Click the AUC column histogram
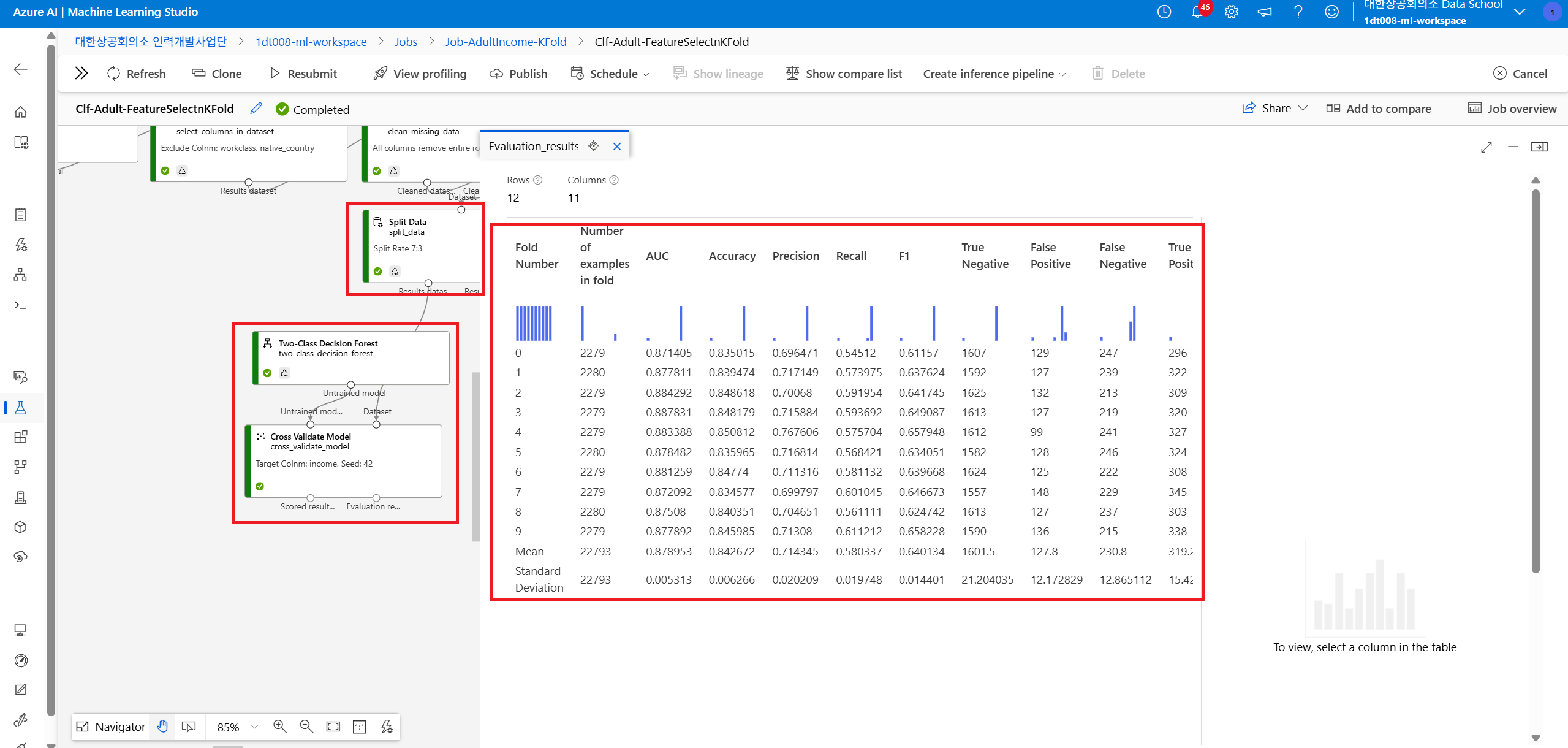This screenshot has width=1568, height=748. pyautogui.click(x=664, y=323)
